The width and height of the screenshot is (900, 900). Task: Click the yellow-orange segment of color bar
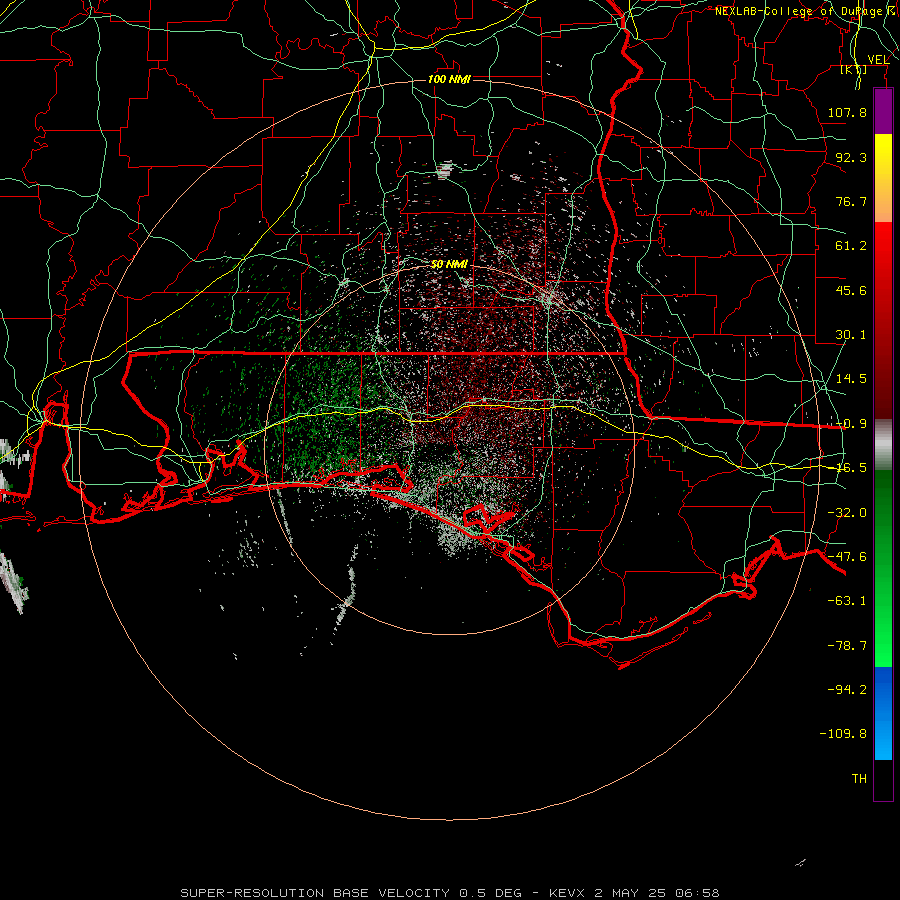tap(883, 178)
